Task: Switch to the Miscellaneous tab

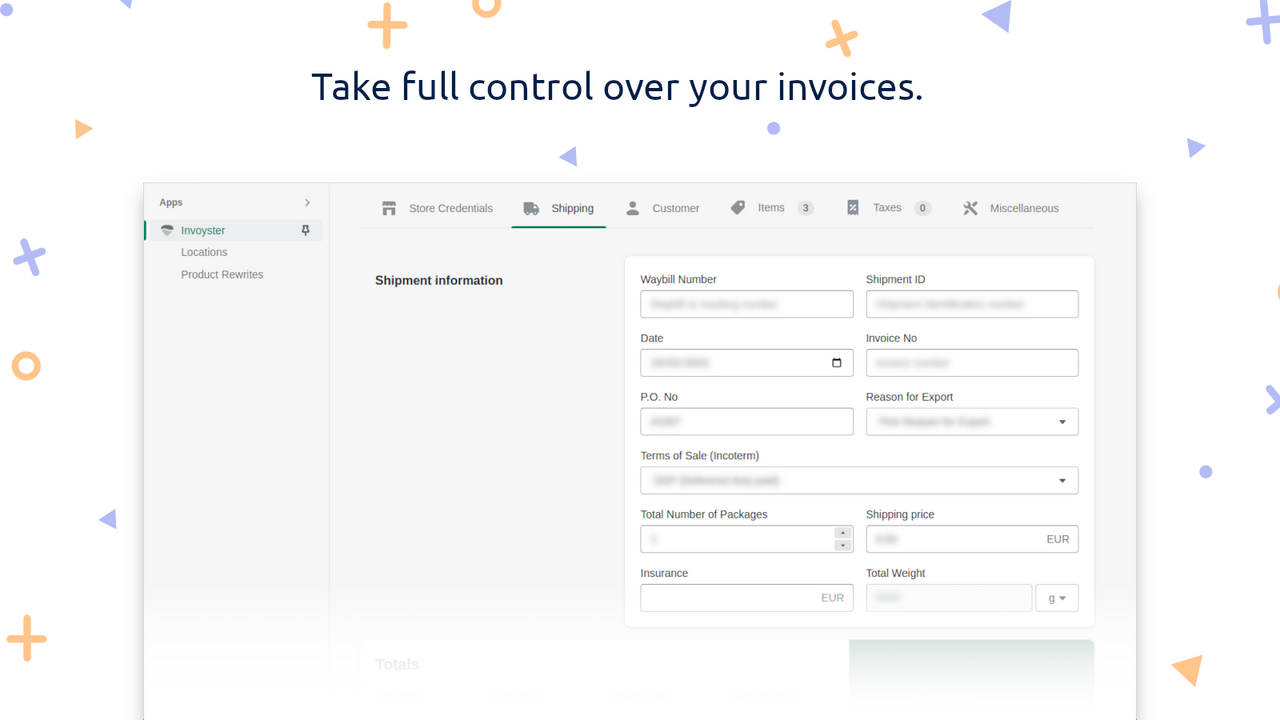Action: coord(1010,208)
